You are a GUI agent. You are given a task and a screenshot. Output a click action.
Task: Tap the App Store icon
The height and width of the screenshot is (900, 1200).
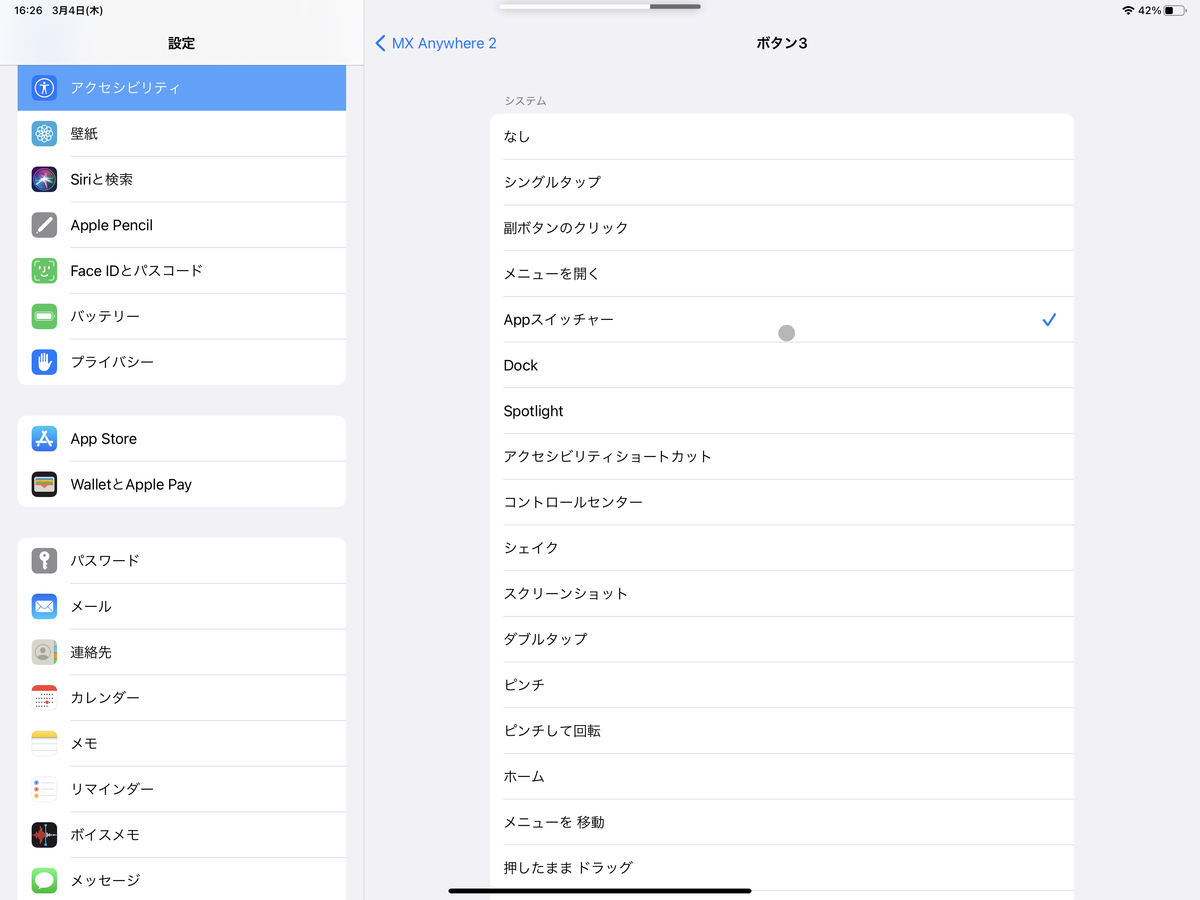click(44, 439)
